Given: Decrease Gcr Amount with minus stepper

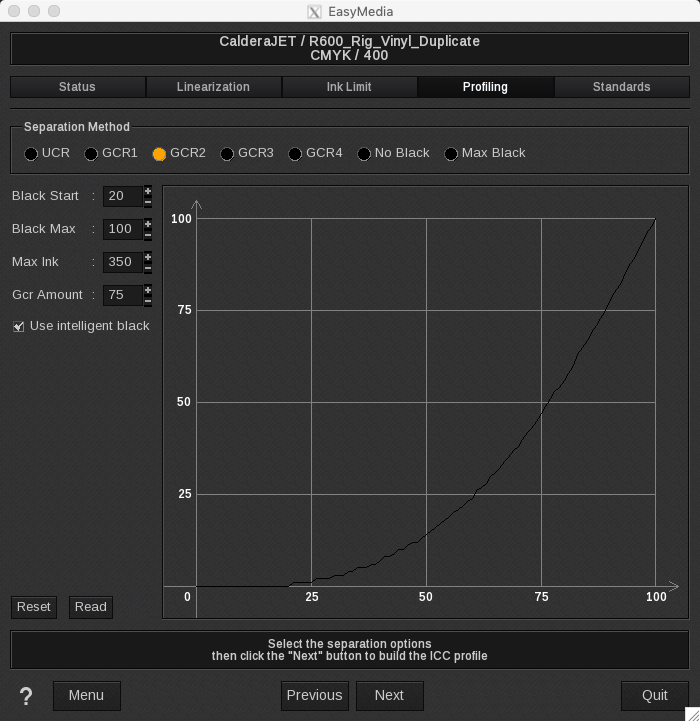Looking at the screenshot, I should pyautogui.click(x=148, y=301).
